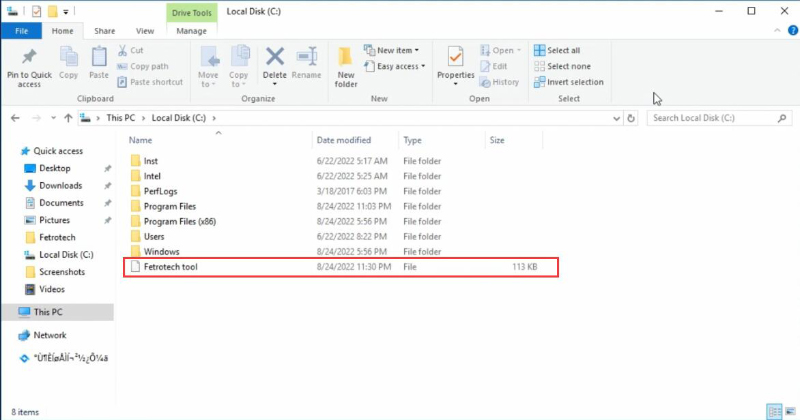Sort by Size column header
The width and height of the screenshot is (800, 420).
[497, 140]
